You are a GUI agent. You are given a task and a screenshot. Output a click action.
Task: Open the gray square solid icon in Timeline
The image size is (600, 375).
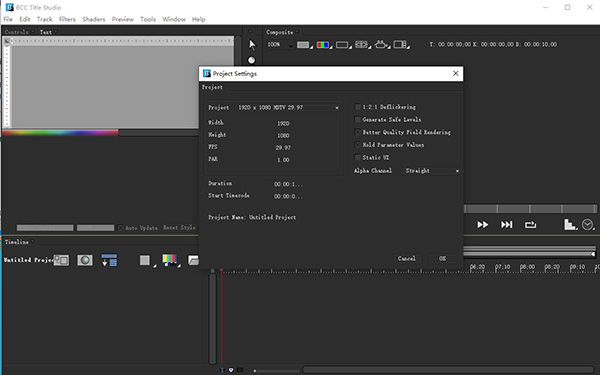(145, 260)
